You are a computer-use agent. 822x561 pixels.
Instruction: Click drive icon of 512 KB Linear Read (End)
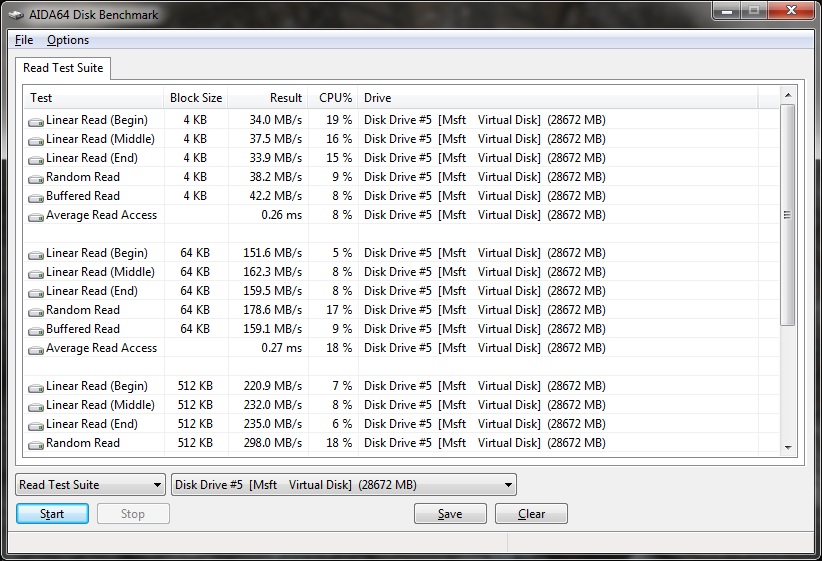[36, 426]
